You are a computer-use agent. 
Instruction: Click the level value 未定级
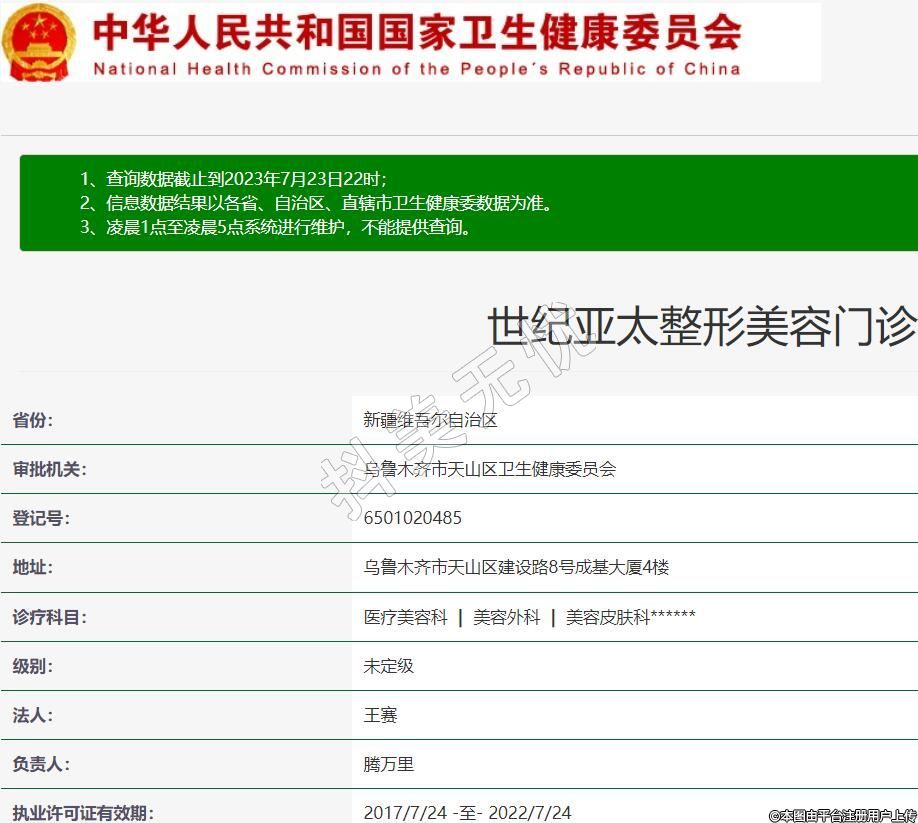coord(388,666)
